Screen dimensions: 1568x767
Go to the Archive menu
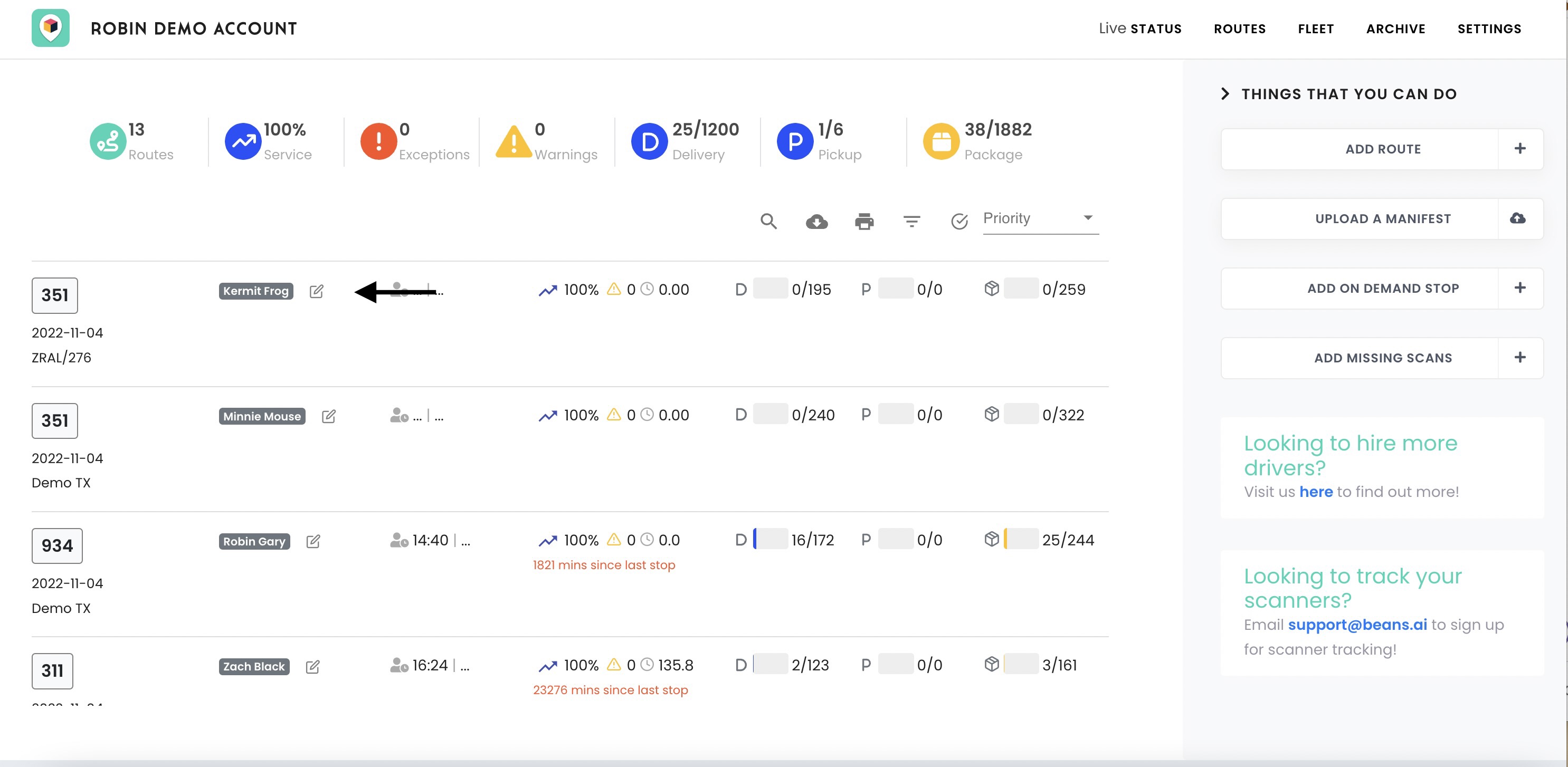tap(1395, 28)
